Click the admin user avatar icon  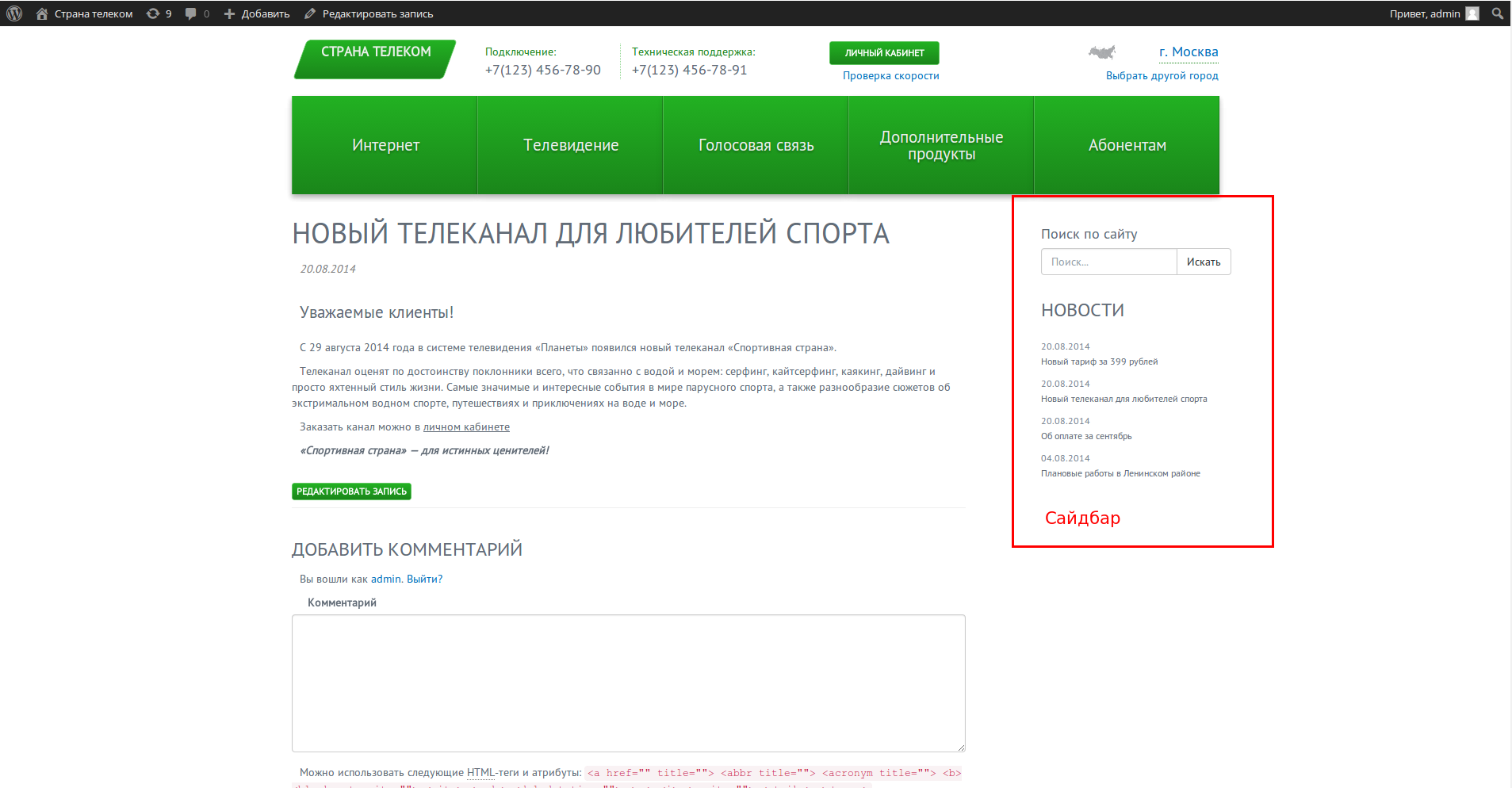coord(1472,13)
